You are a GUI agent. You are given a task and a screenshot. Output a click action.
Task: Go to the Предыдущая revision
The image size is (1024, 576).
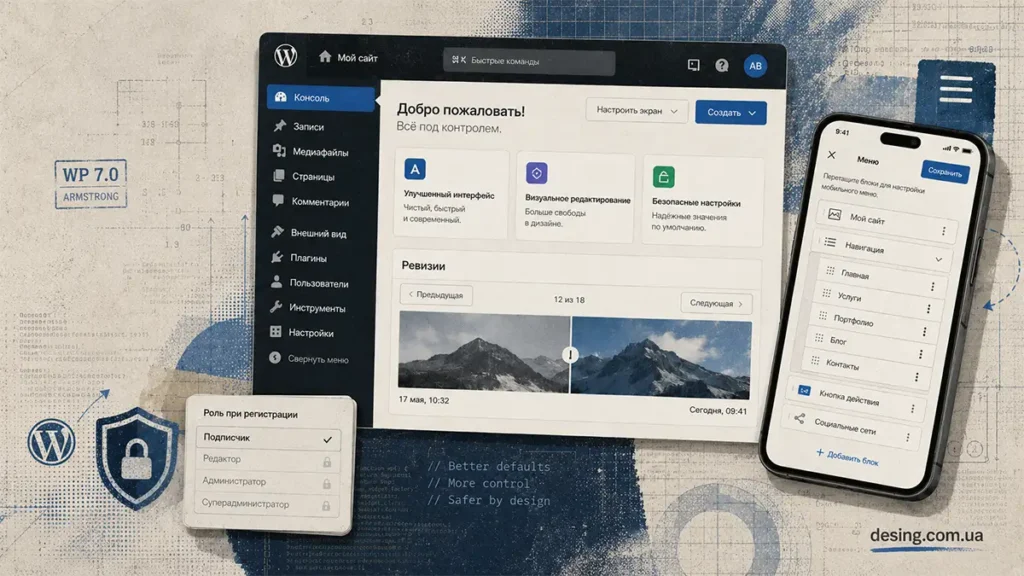(x=436, y=295)
